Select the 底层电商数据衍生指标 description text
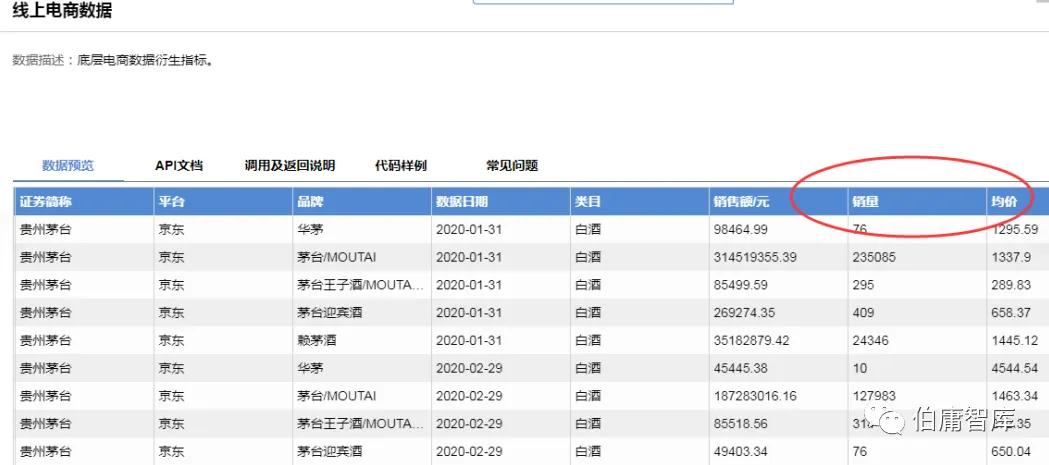This screenshot has width=1049, height=465. pos(145,61)
